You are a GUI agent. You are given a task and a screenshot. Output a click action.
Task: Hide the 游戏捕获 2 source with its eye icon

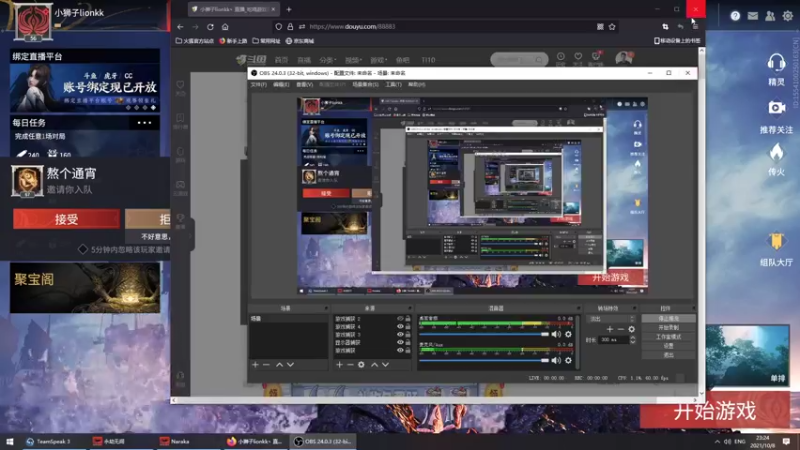[x=400, y=319]
